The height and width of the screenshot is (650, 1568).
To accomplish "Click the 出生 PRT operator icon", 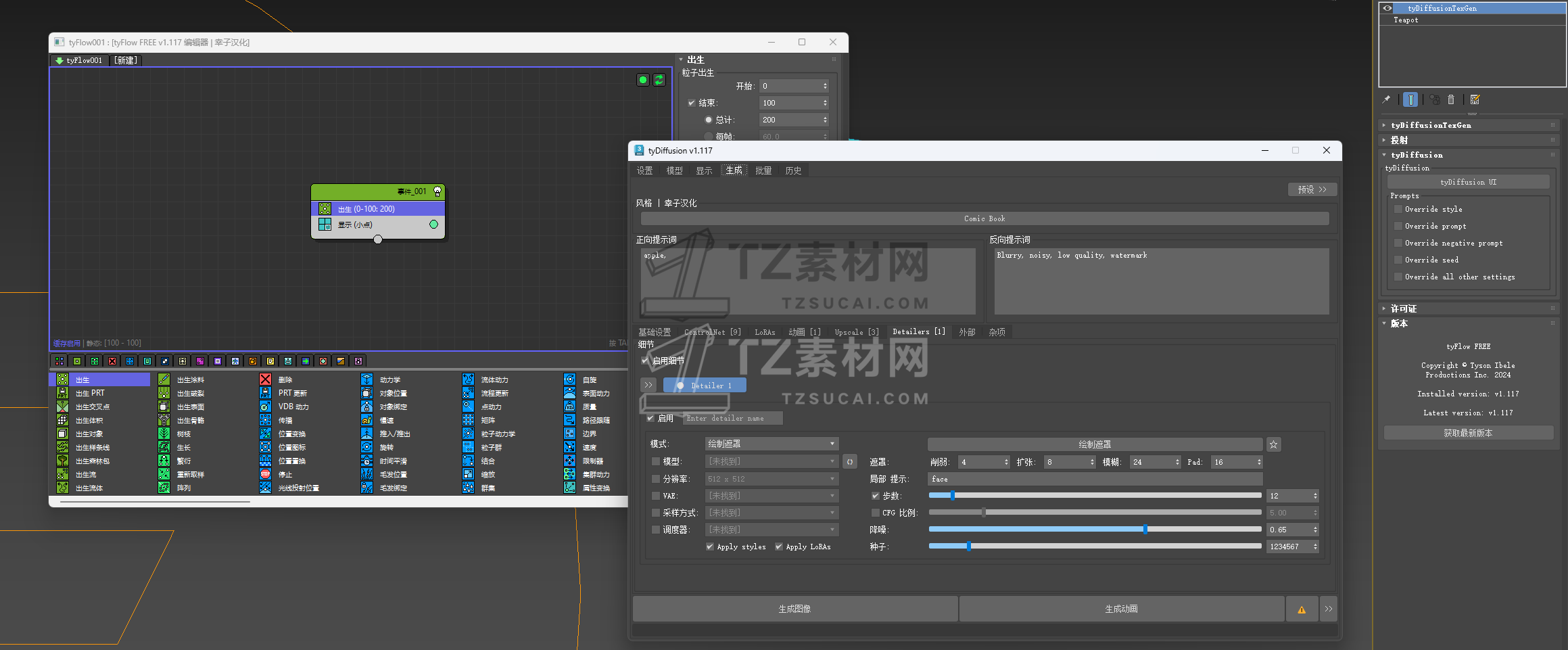I will coord(62,393).
